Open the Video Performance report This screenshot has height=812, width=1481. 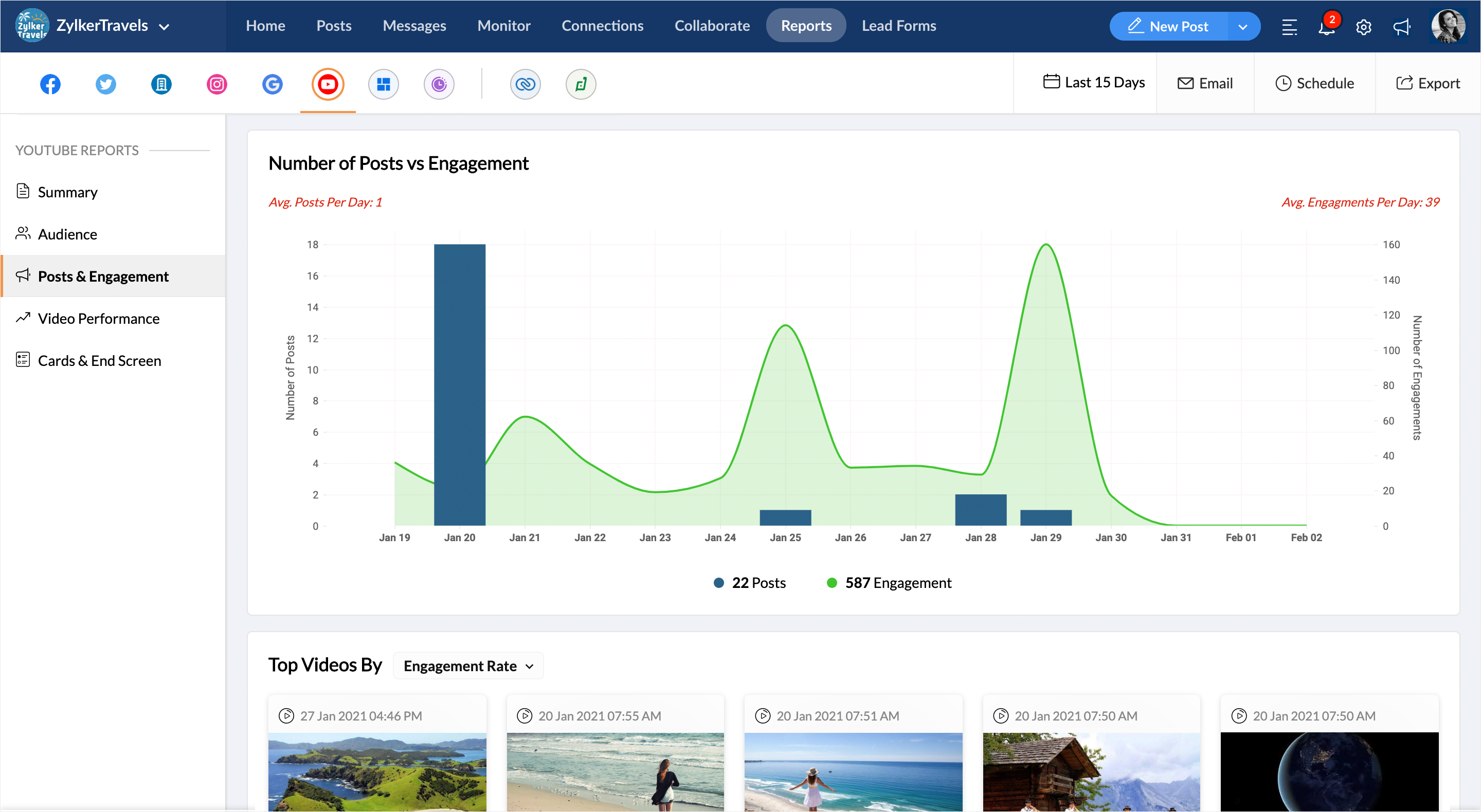pyautogui.click(x=98, y=318)
